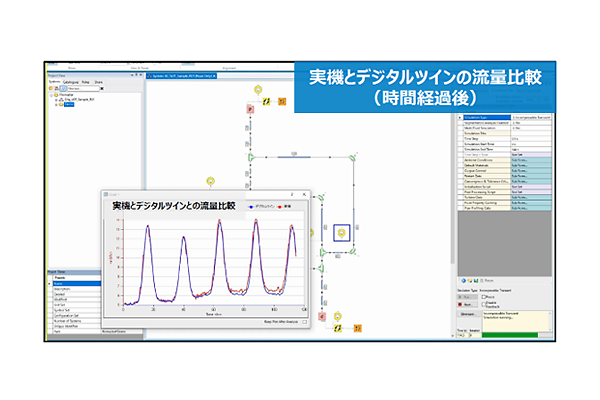The width and height of the screenshot is (600, 400).
Task: Switch to the Roles tab in Project View
Action: pos(86,82)
